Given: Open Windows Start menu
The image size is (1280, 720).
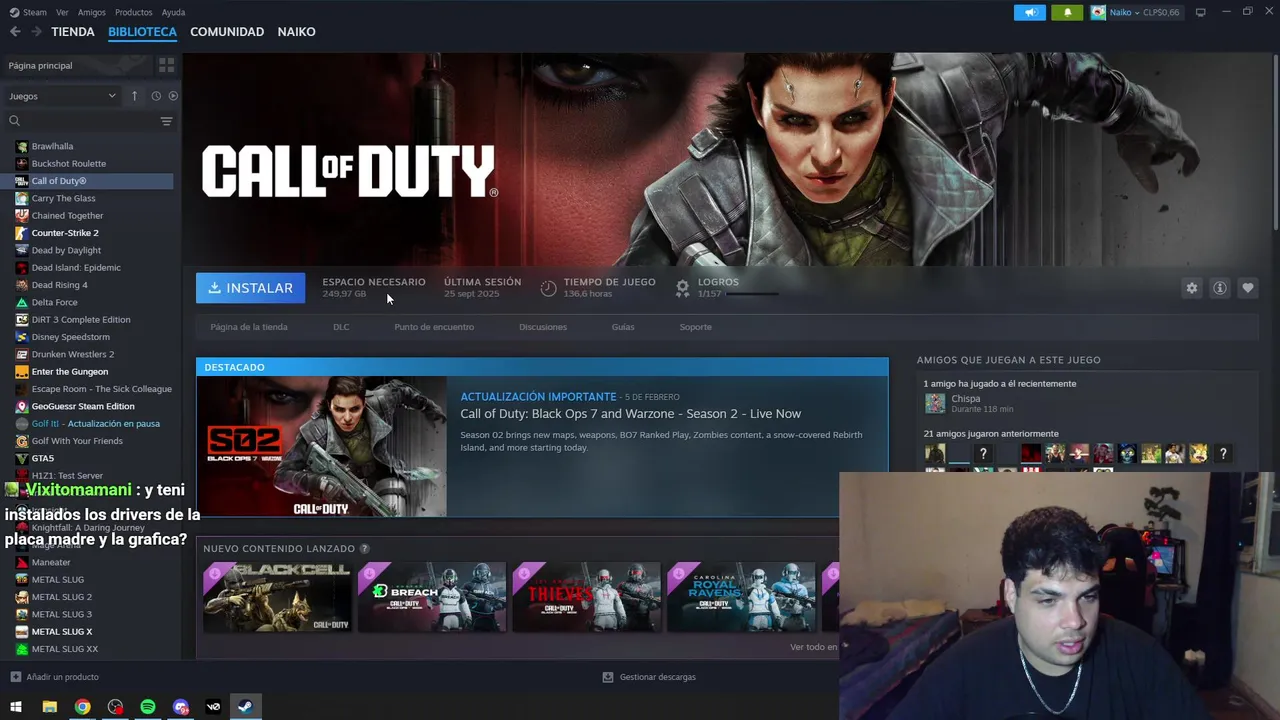Looking at the screenshot, I should [x=16, y=707].
